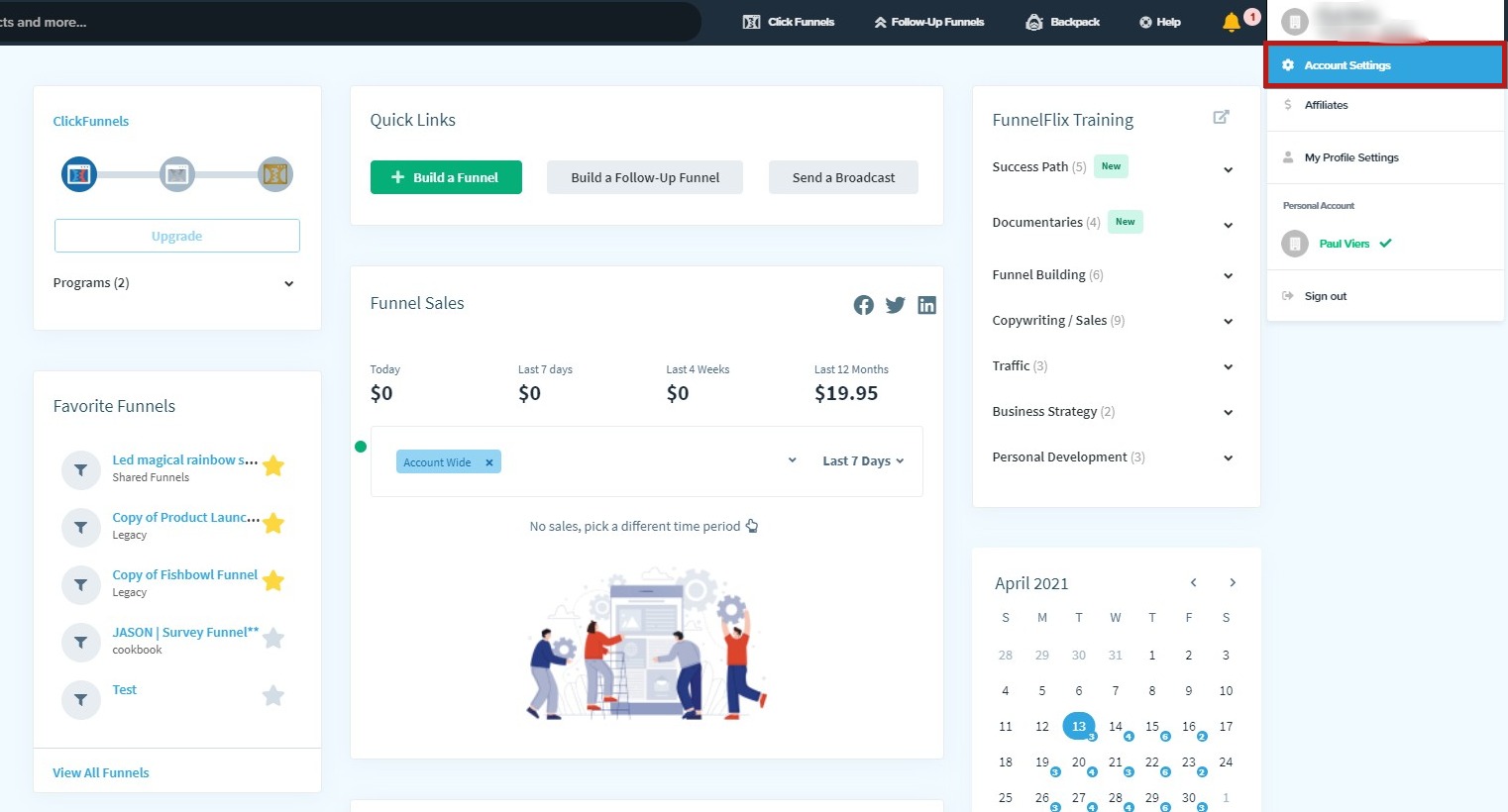The image size is (1508, 812).
Task: Click the Backpack step circle icon
Action: tap(275, 174)
